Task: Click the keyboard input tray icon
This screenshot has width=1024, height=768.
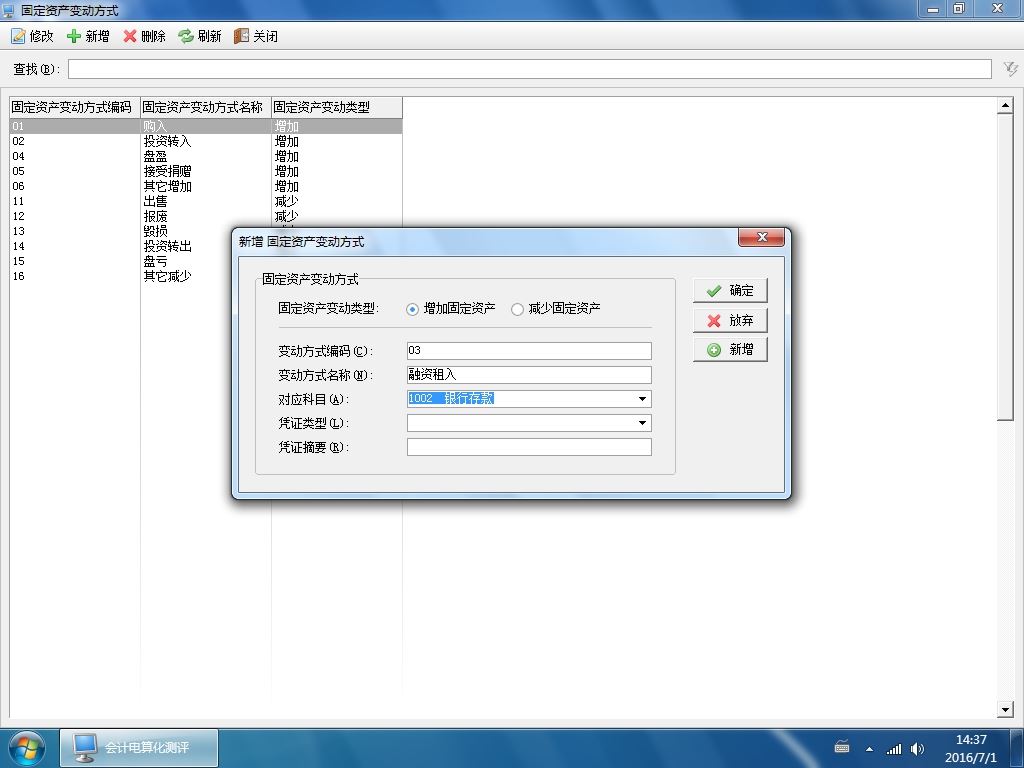Action: click(842, 746)
